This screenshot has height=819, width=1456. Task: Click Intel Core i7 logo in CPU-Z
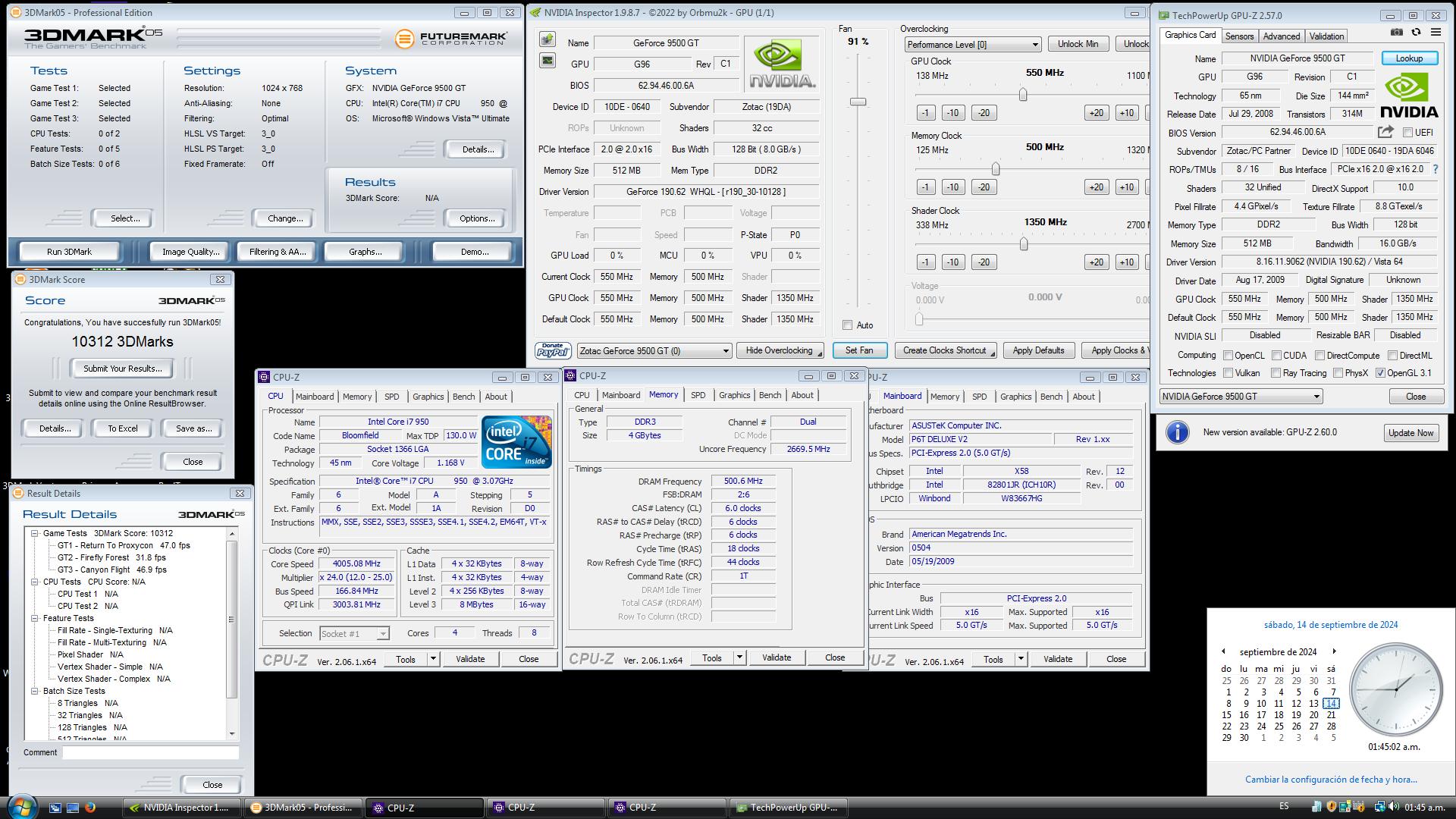tap(516, 442)
